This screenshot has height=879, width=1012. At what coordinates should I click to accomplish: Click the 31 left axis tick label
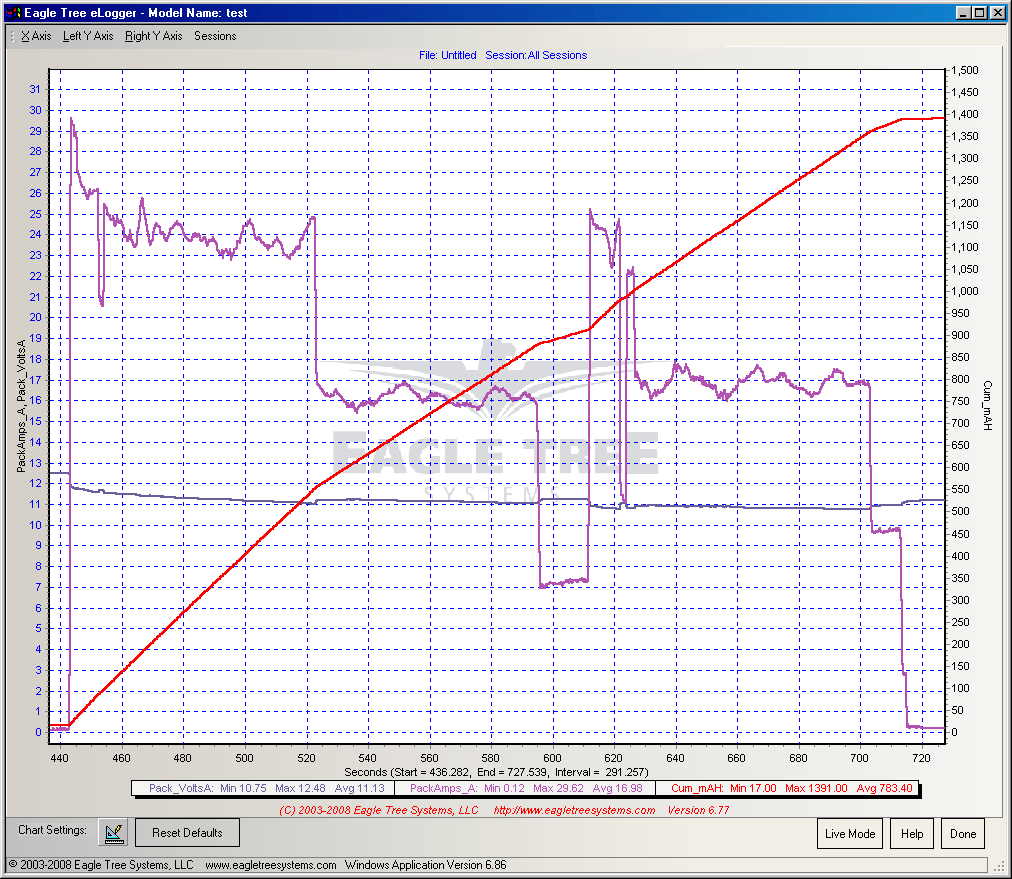(x=35, y=89)
